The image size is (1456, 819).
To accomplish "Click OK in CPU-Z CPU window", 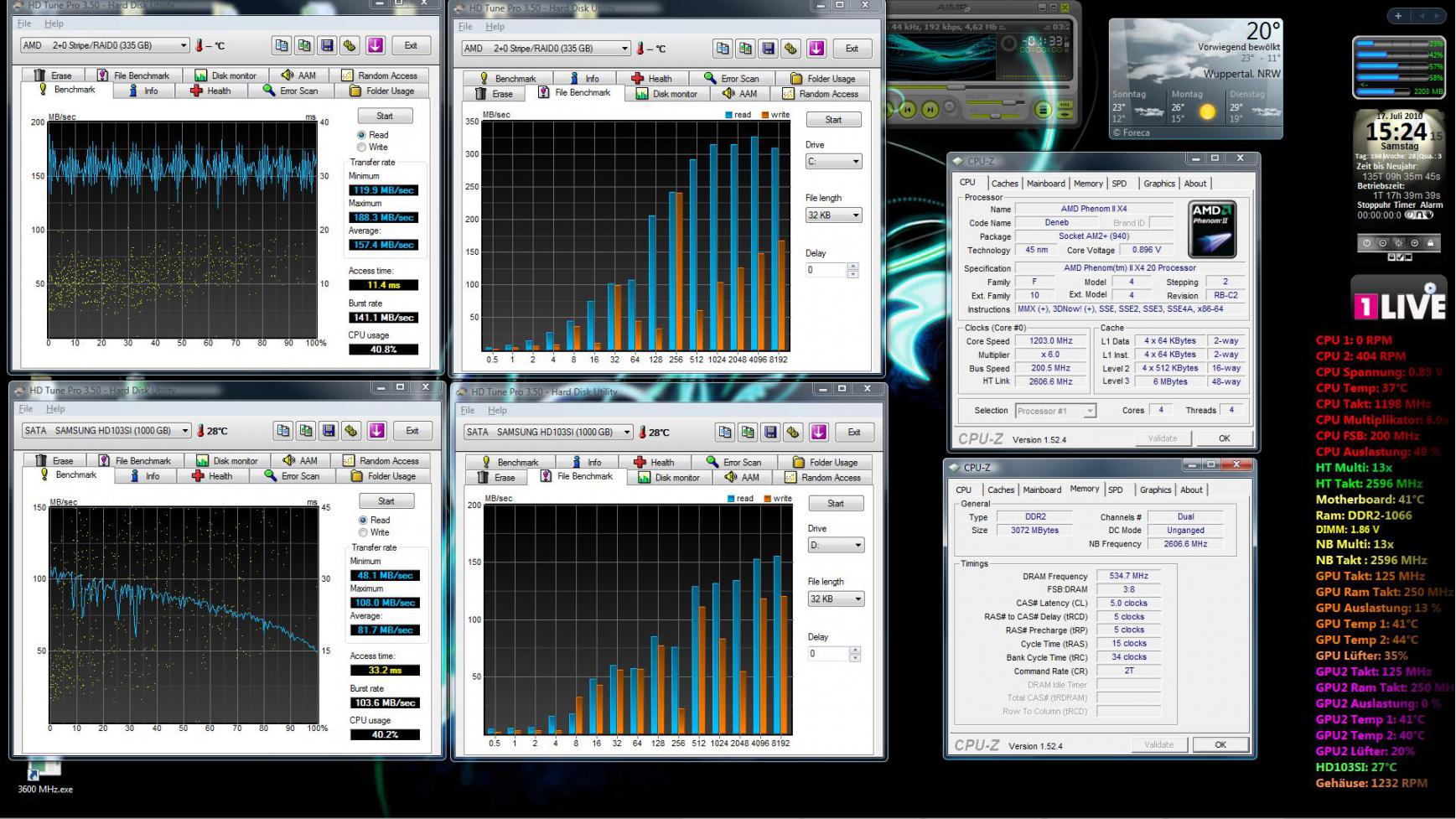I will coord(1225,438).
